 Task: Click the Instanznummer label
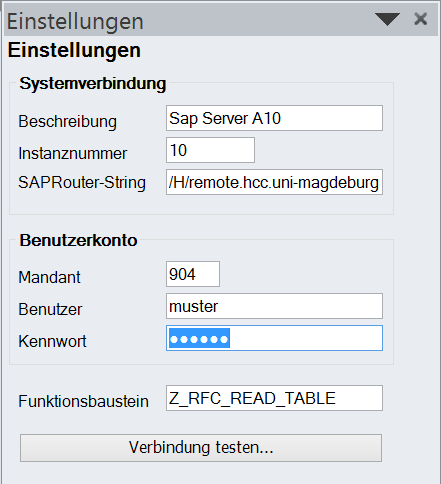pos(73,153)
